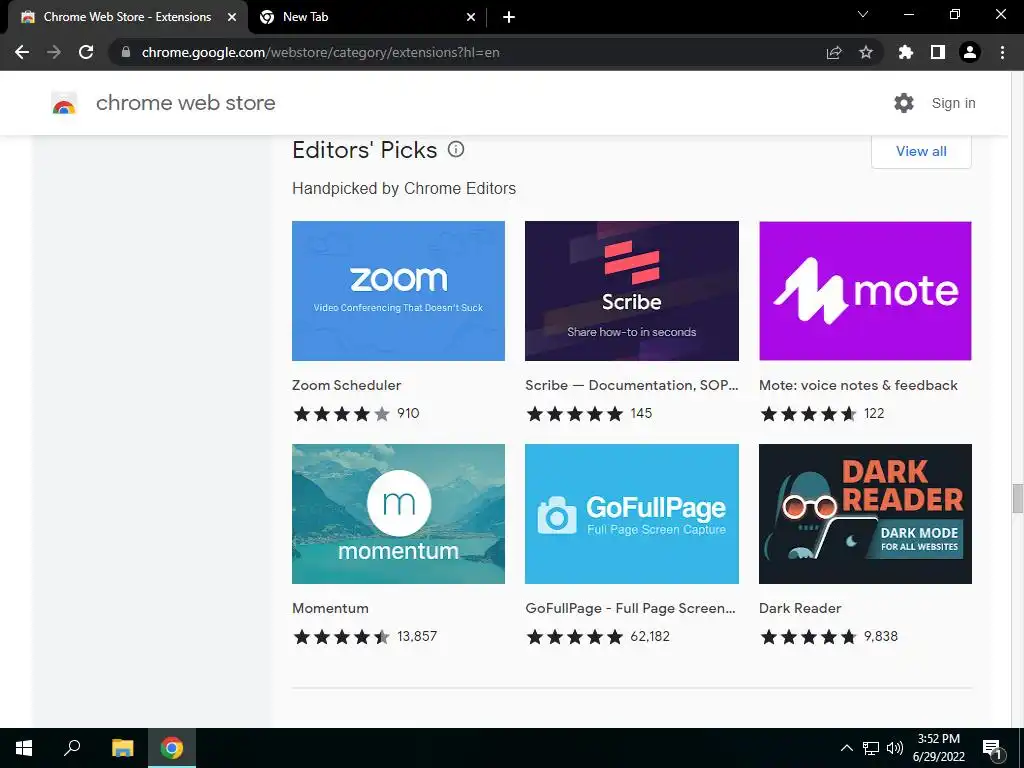Open Windows taskbar search
This screenshot has width=1024, height=768.
click(x=72, y=748)
